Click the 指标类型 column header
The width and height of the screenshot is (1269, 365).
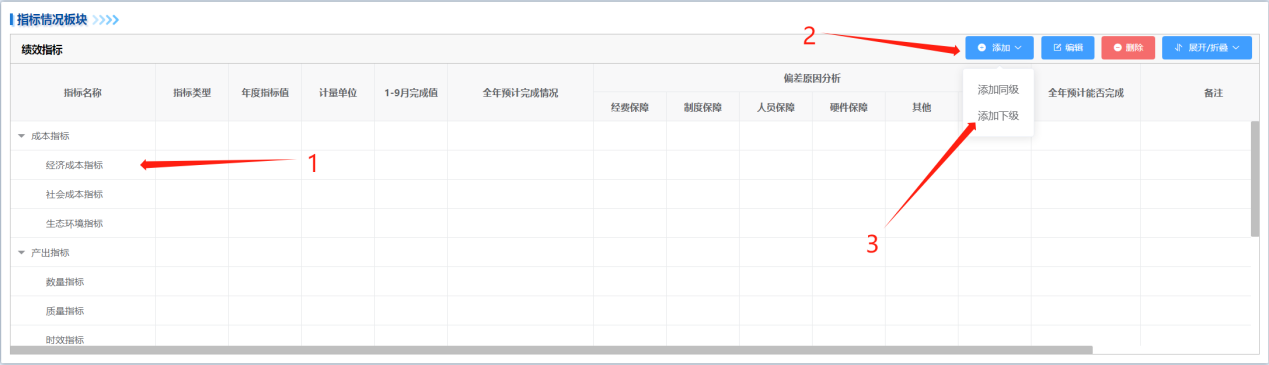(192, 92)
